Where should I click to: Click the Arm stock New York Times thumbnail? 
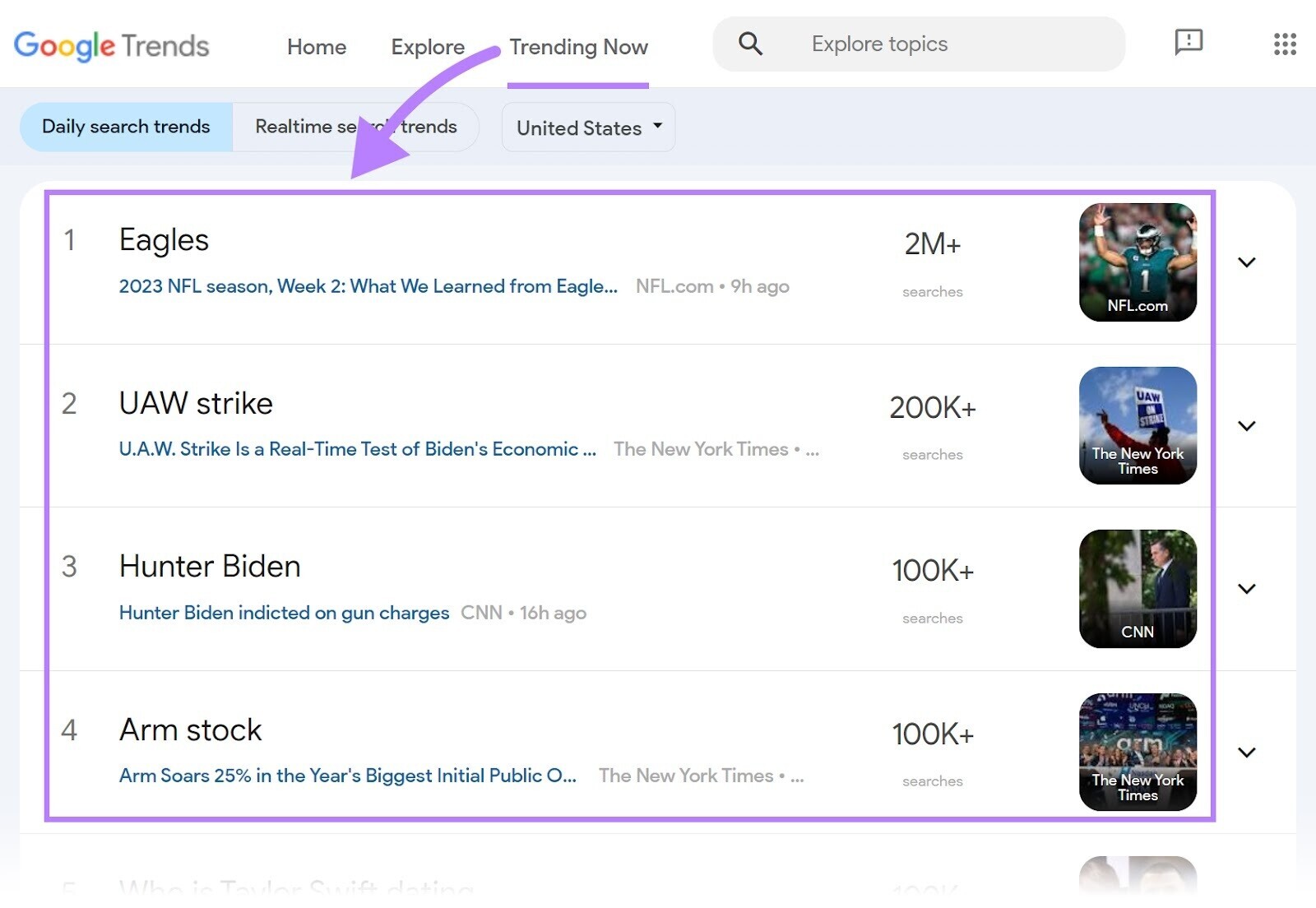tap(1138, 753)
